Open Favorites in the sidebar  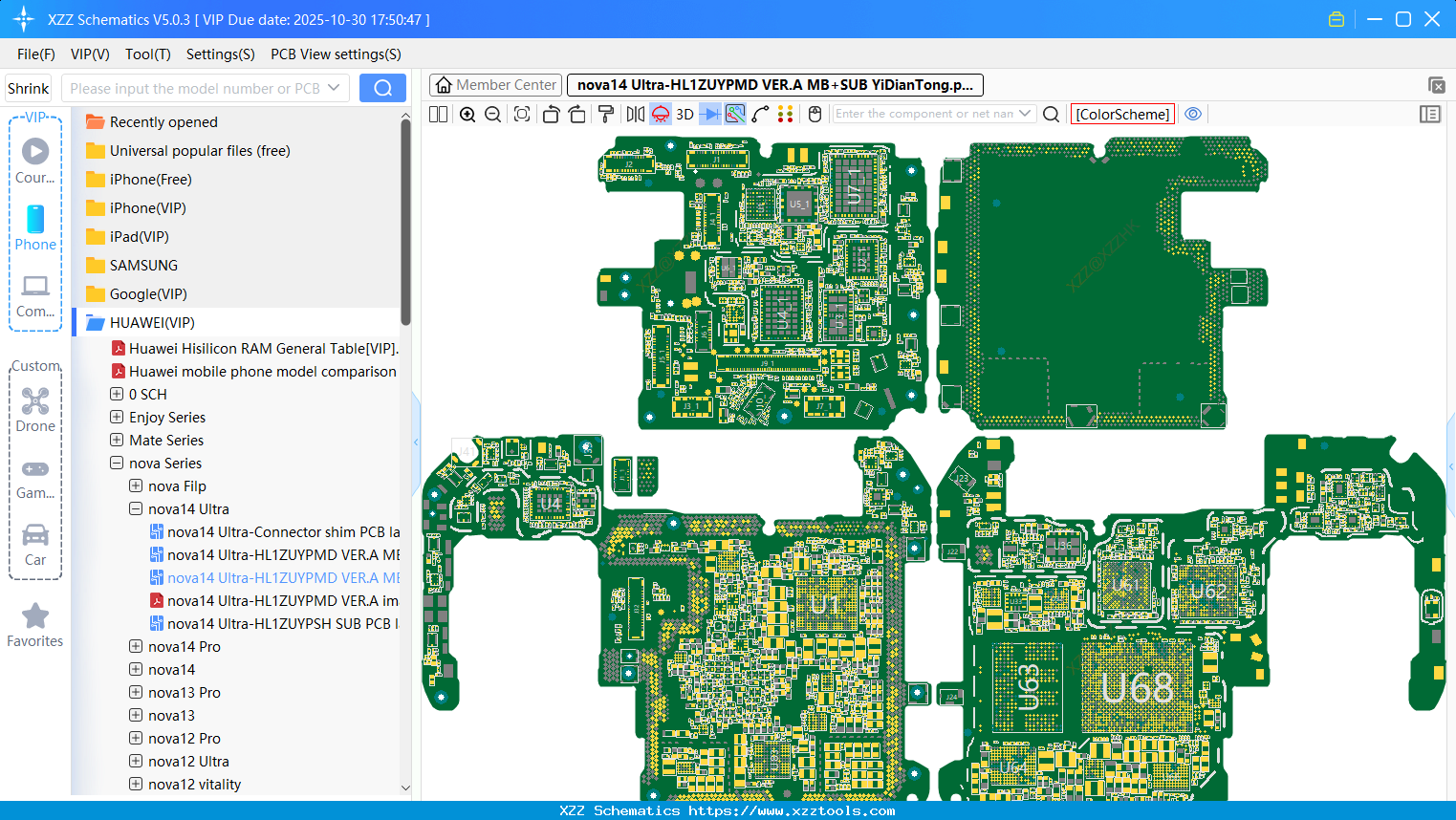pos(35,626)
